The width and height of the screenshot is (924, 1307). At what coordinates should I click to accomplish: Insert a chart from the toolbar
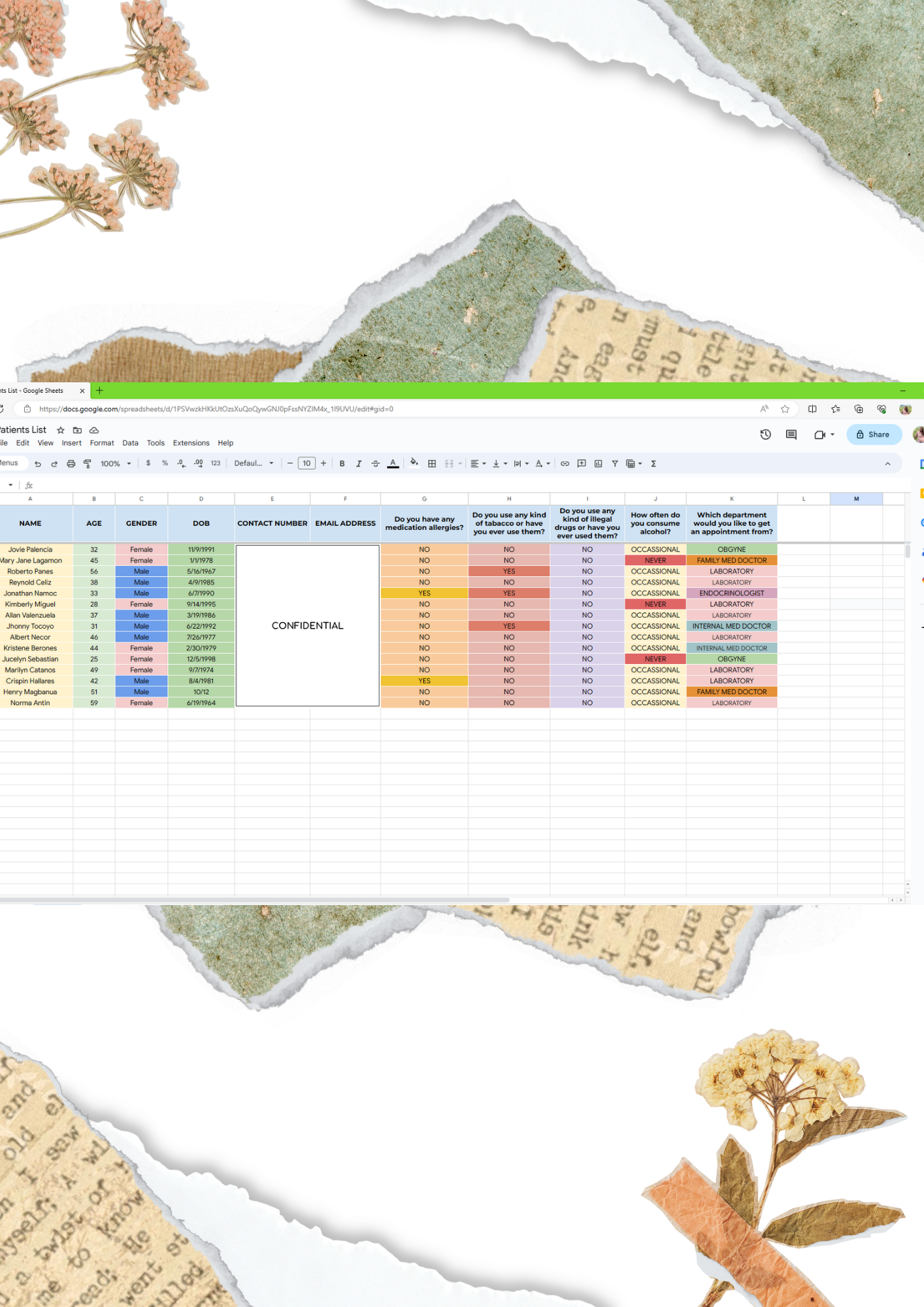tap(598, 464)
